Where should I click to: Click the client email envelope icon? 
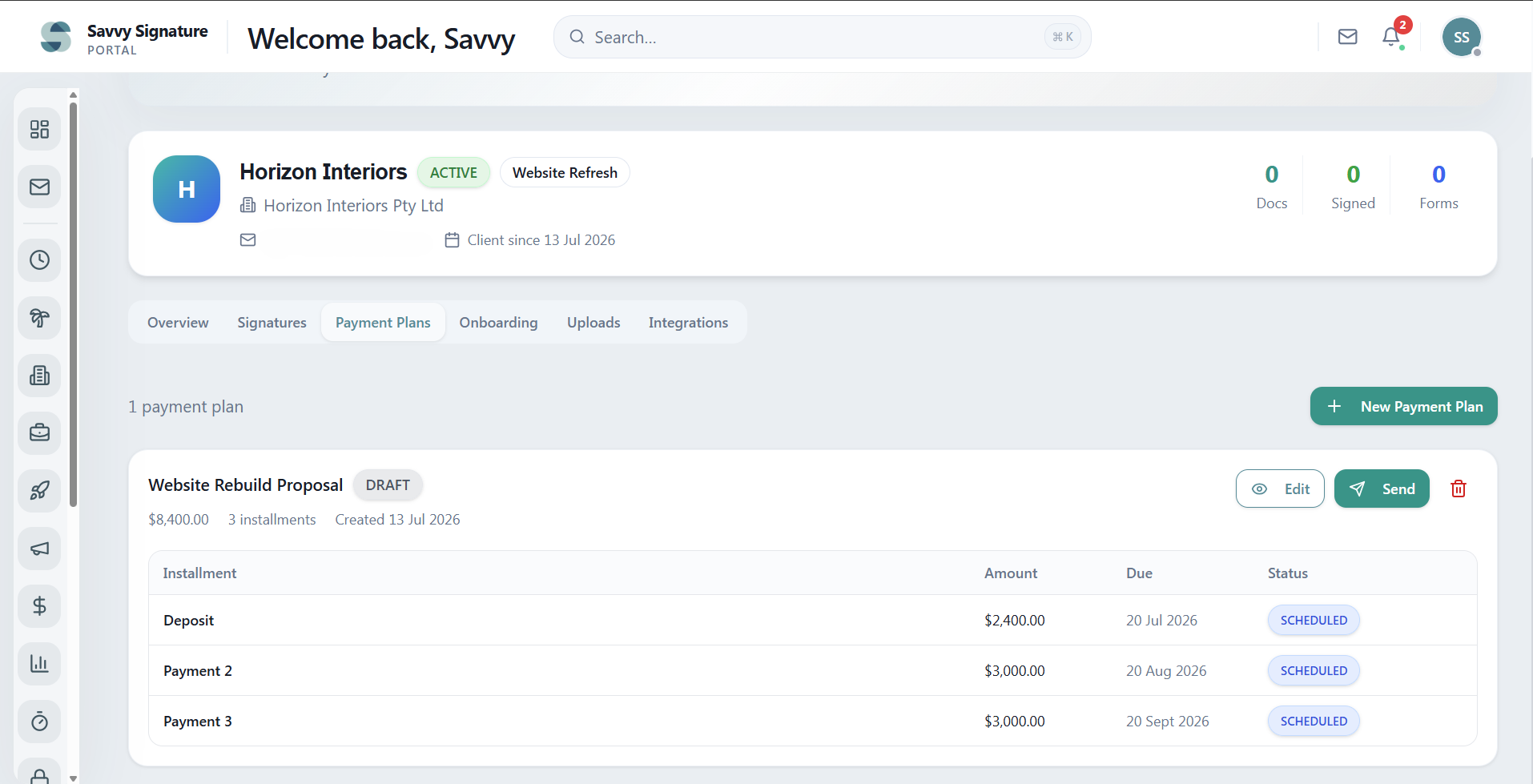248,240
